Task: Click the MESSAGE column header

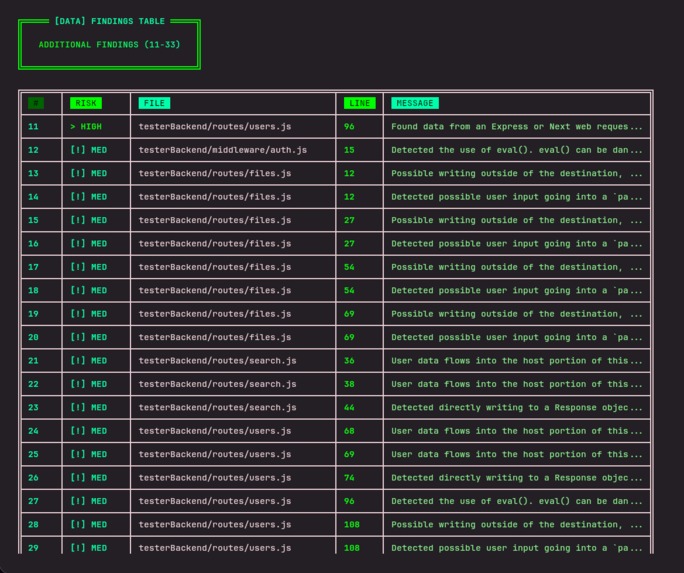Action: 414,103
